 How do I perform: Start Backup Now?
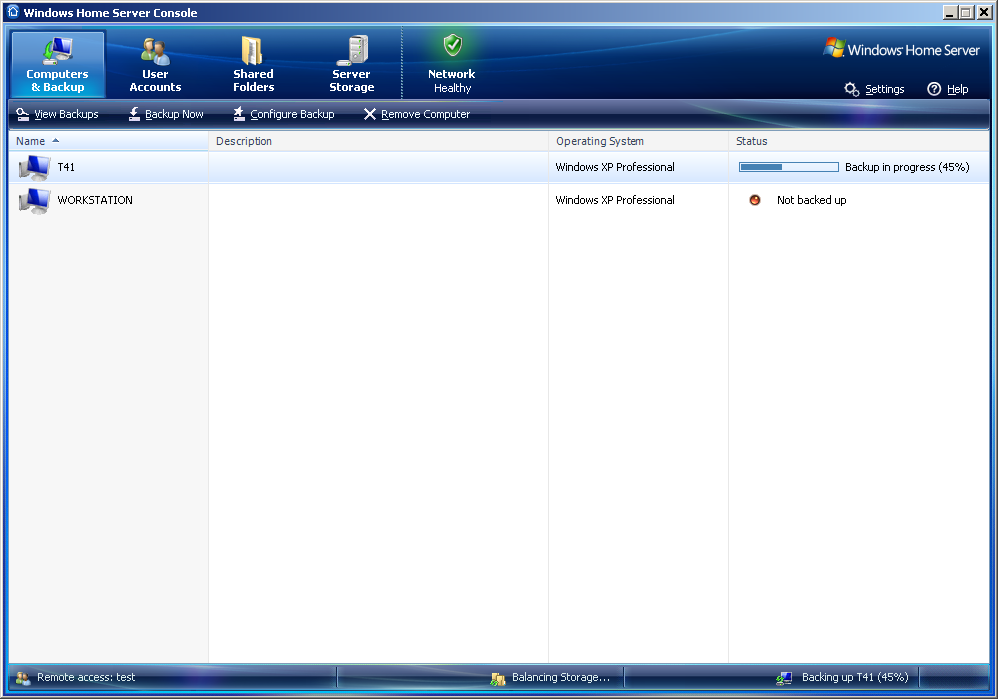tap(165, 114)
